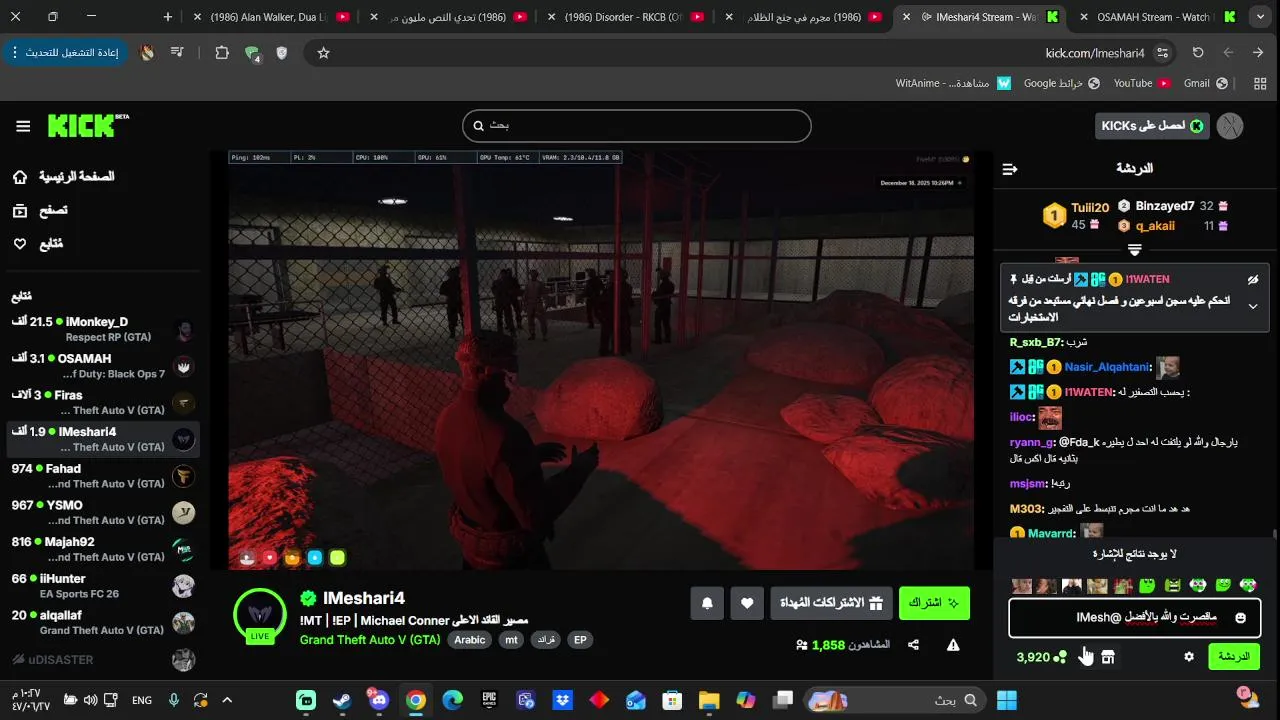Screen dimensions: 1280x720
Task: Open Grand Theft Auto V category link
Action: [x=370, y=640]
